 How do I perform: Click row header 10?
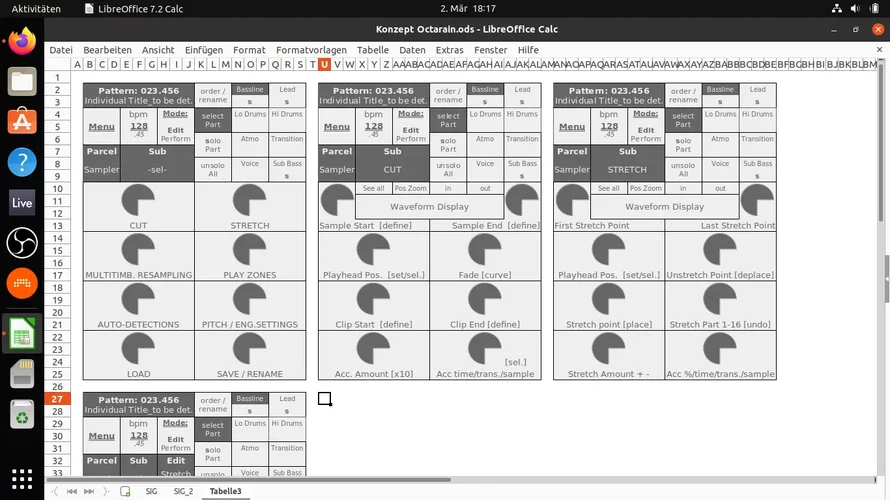[x=57, y=188]
